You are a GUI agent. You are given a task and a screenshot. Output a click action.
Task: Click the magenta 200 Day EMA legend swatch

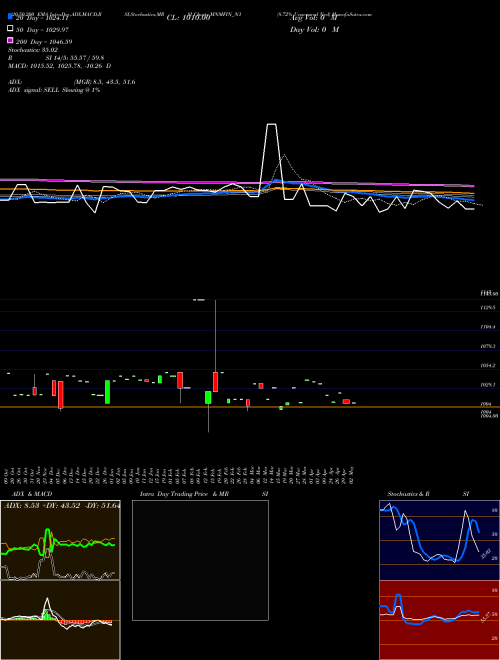click(x=10, y=40)
